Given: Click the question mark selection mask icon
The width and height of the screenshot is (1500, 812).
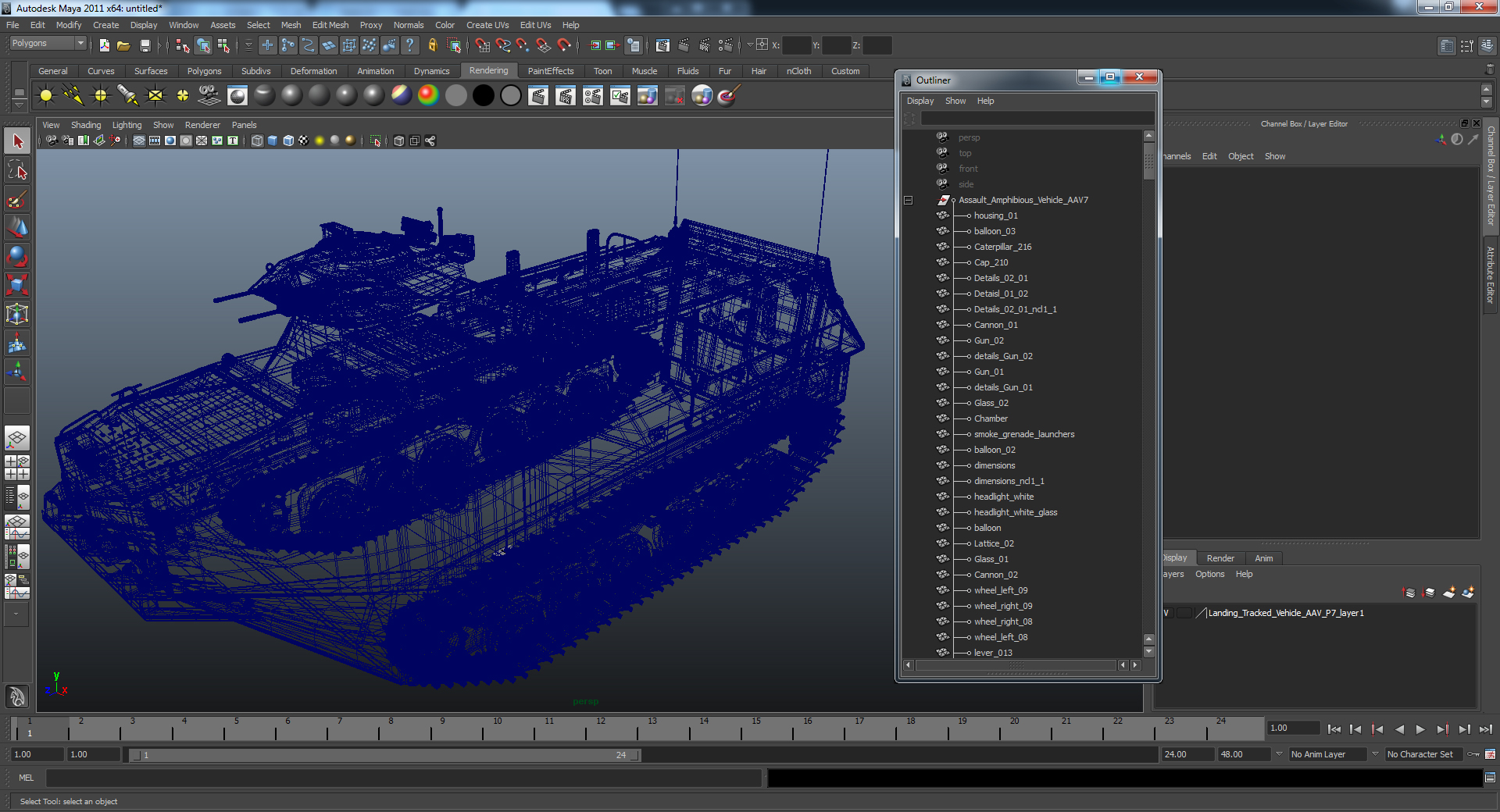Looking at the screenshot, I should coord(410,45).
